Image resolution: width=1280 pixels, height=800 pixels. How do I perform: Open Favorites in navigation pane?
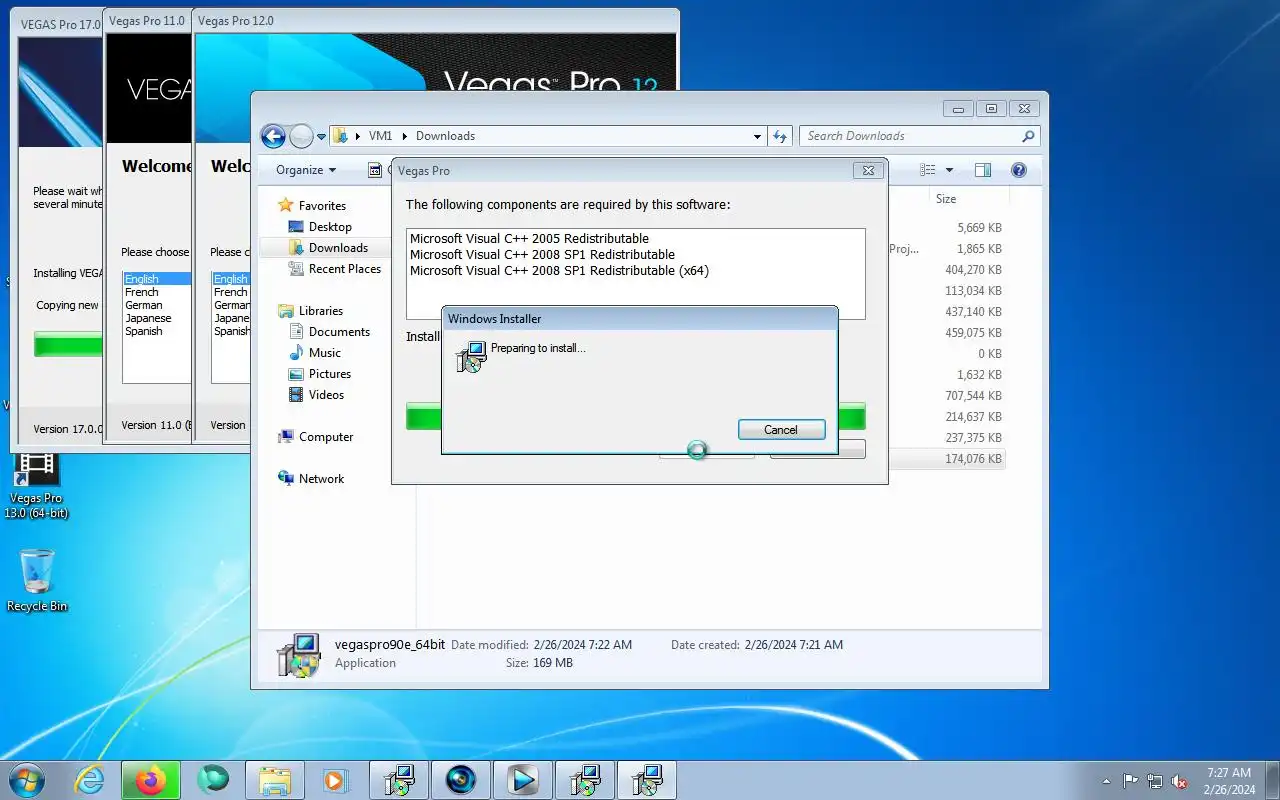[322, 206]
